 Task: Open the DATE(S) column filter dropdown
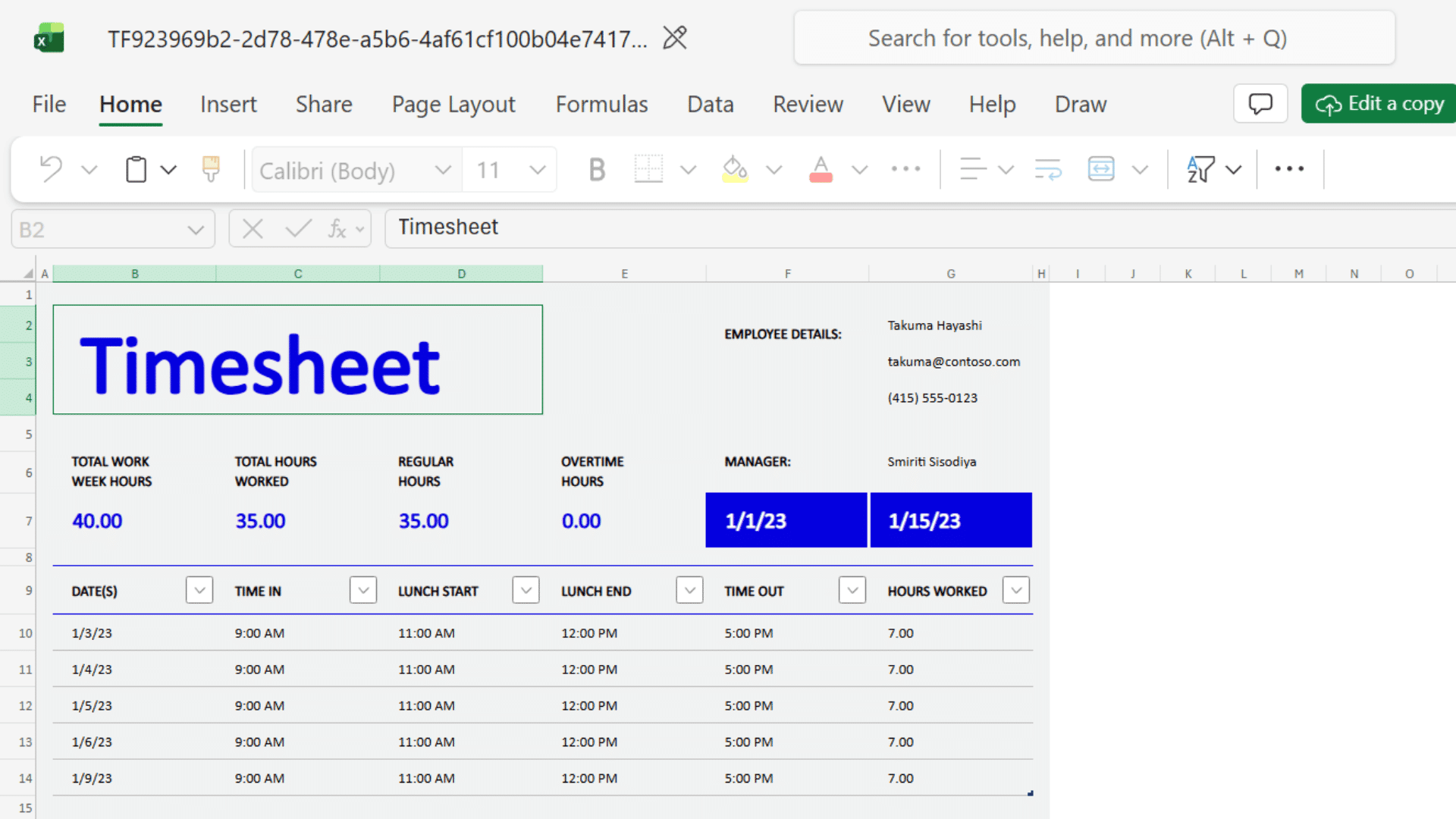(x=199, y=590)
